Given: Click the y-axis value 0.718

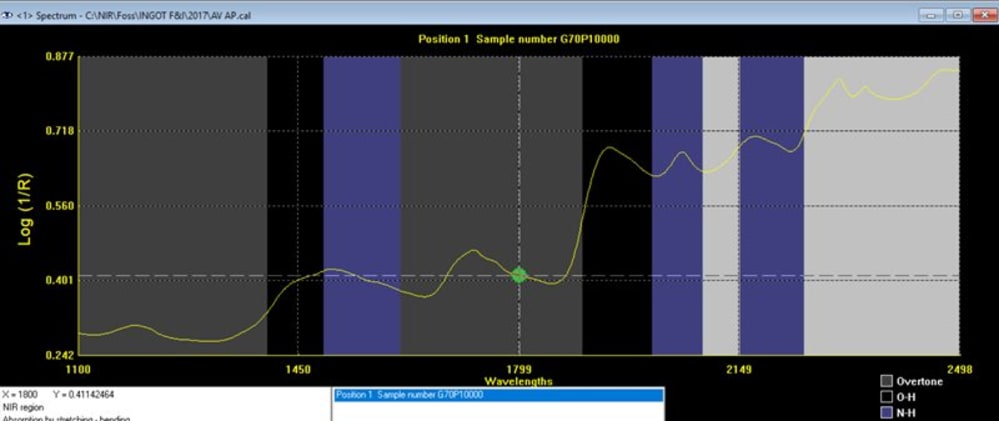Looking at the screenshot, I should (62, 131).
